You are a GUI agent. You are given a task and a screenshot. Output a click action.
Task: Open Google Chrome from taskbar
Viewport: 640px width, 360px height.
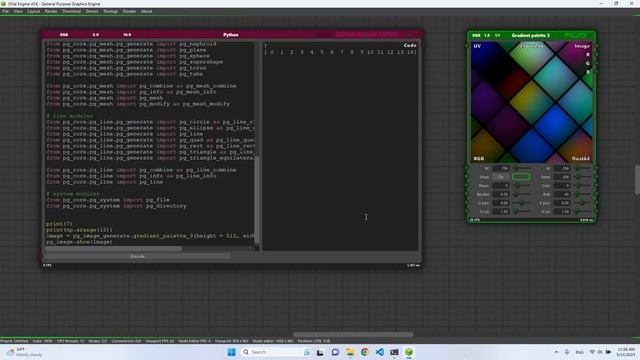coord(364,352)
